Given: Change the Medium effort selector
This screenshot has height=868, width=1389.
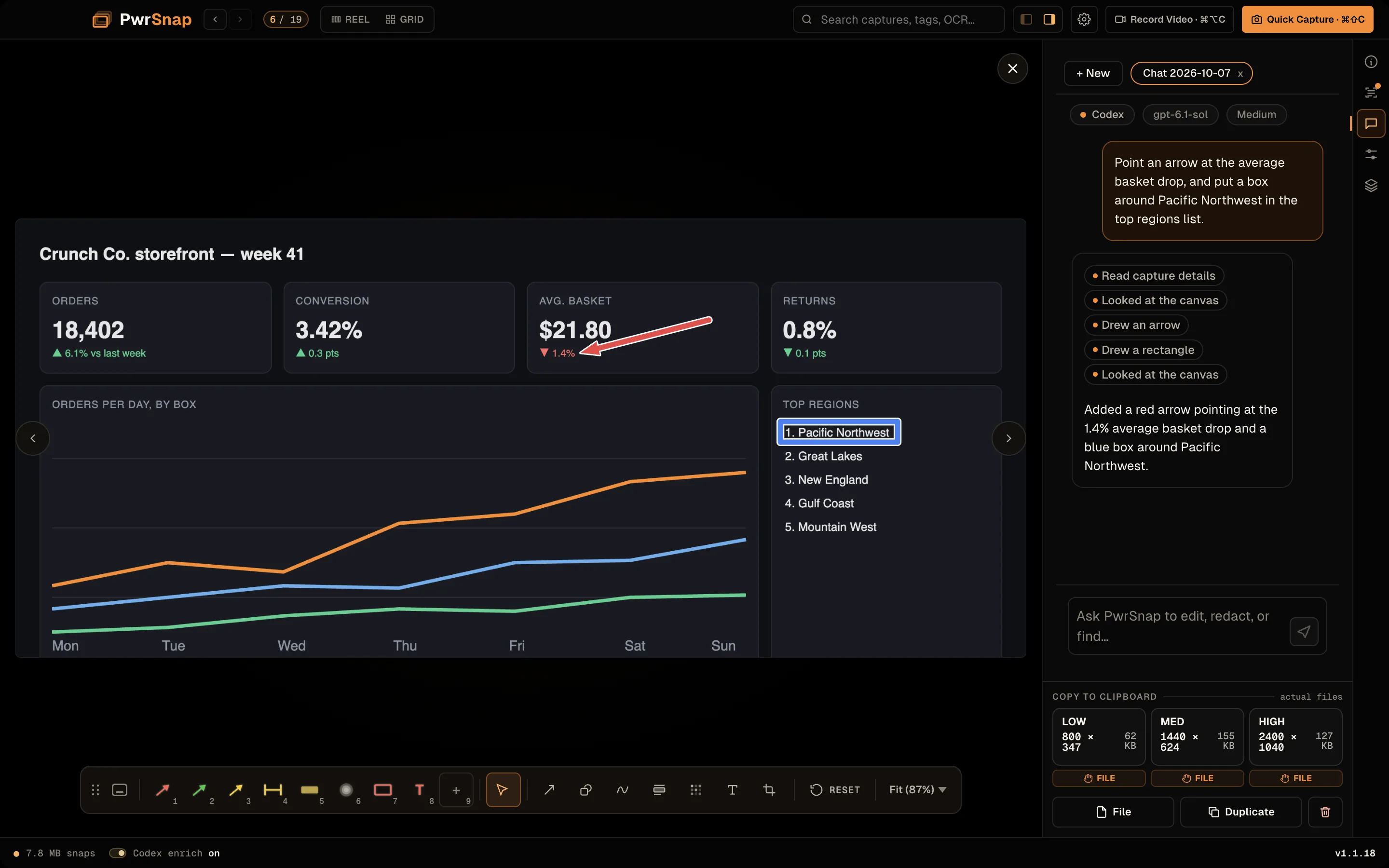Looking at the screenshot, I should pyautogui.click(x=1256, y=115).
